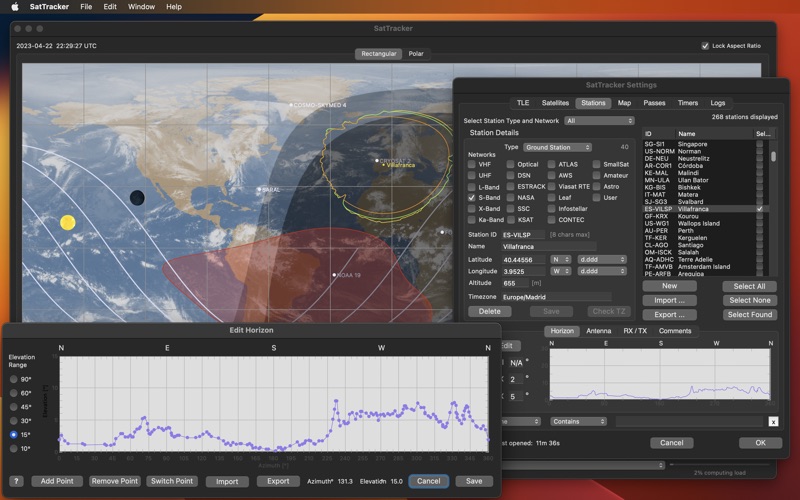Image resolution: width=800 pixels, height=500 pixels.
Task: Click the Latitude input field
Action: [523, 260]
